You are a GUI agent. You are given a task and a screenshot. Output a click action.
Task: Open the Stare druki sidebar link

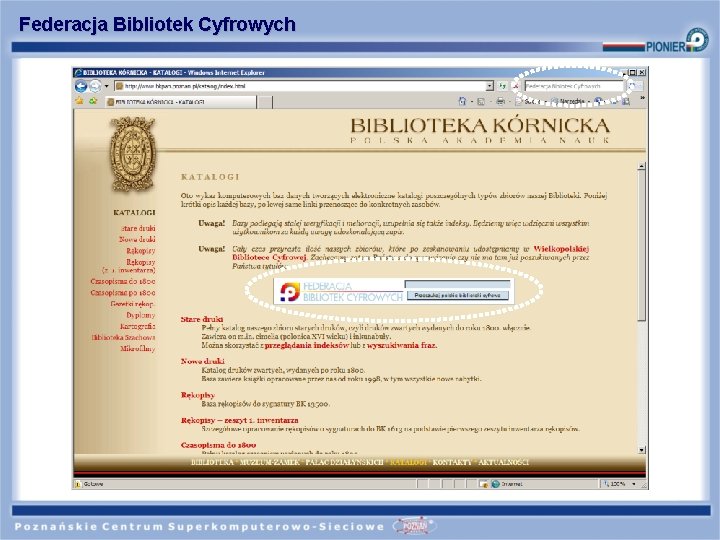[x=138, y=228]
